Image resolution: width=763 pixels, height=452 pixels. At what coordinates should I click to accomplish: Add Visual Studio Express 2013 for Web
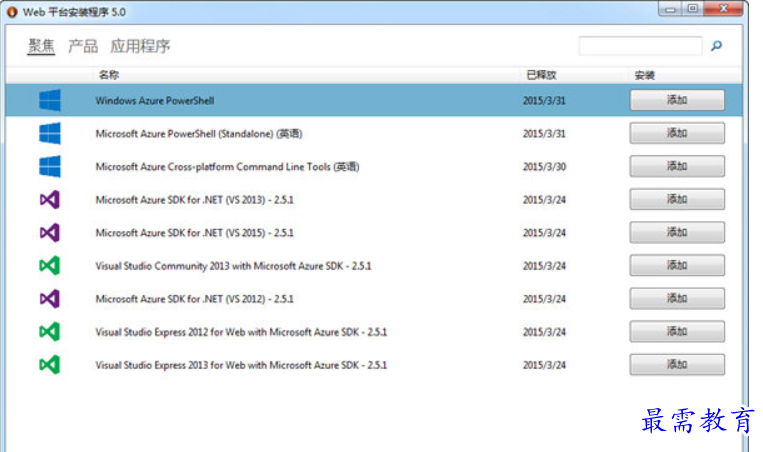tap(677, 365)
